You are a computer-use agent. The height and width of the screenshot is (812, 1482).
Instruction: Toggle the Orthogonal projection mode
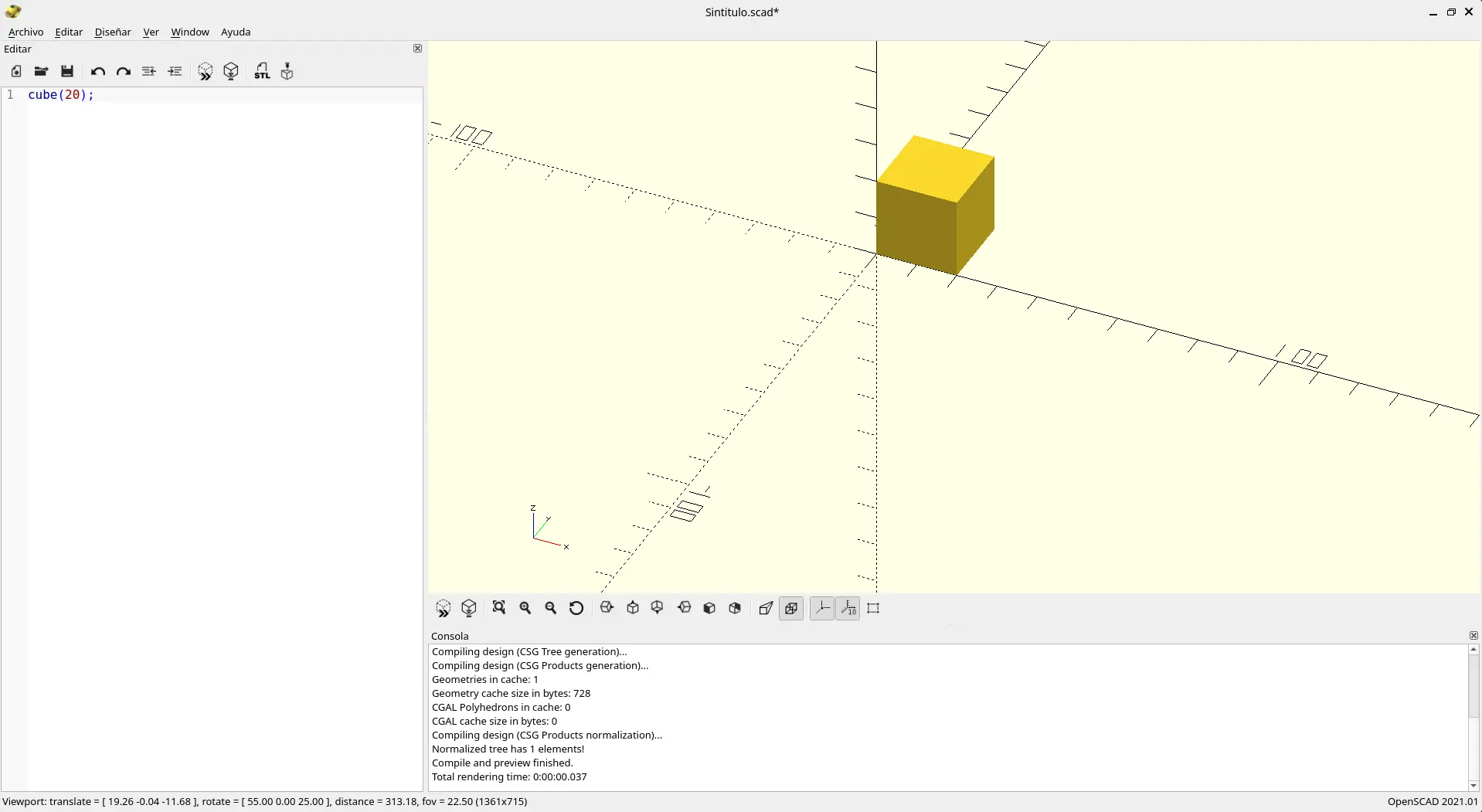click(x=791, y=608)
